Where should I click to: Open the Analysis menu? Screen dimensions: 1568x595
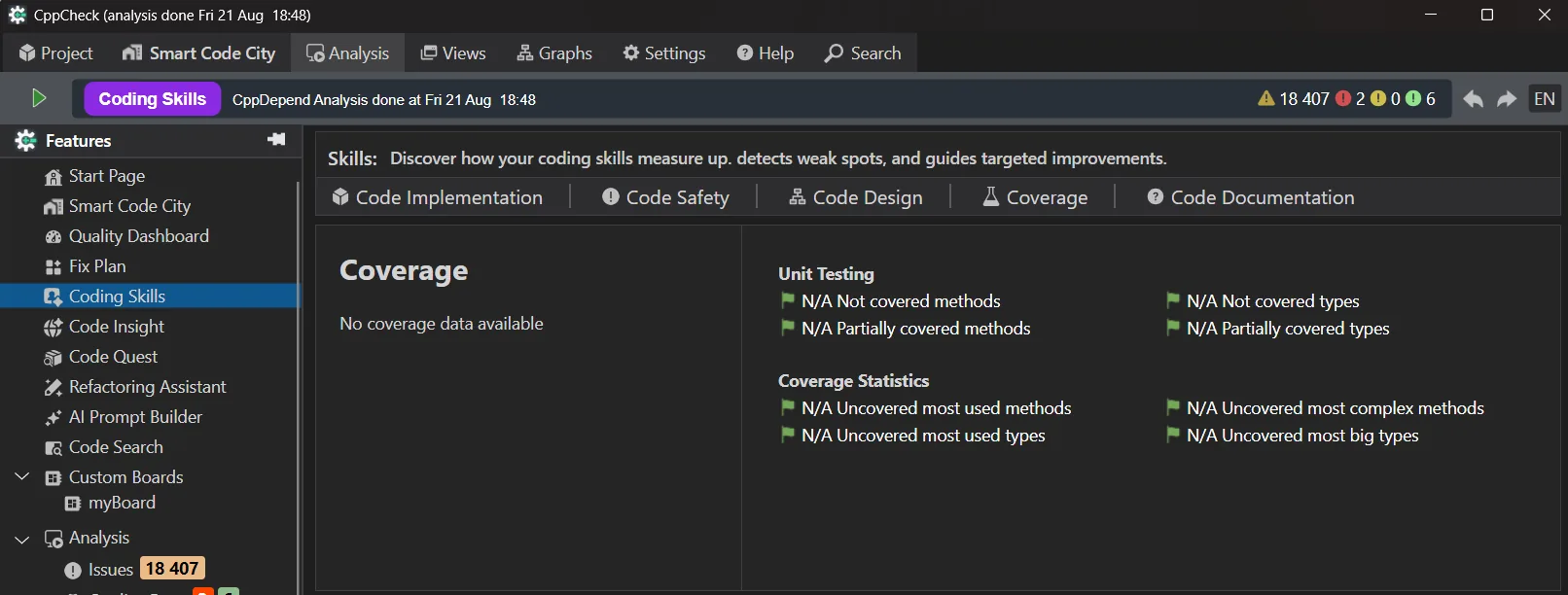[x=347, y=53]
